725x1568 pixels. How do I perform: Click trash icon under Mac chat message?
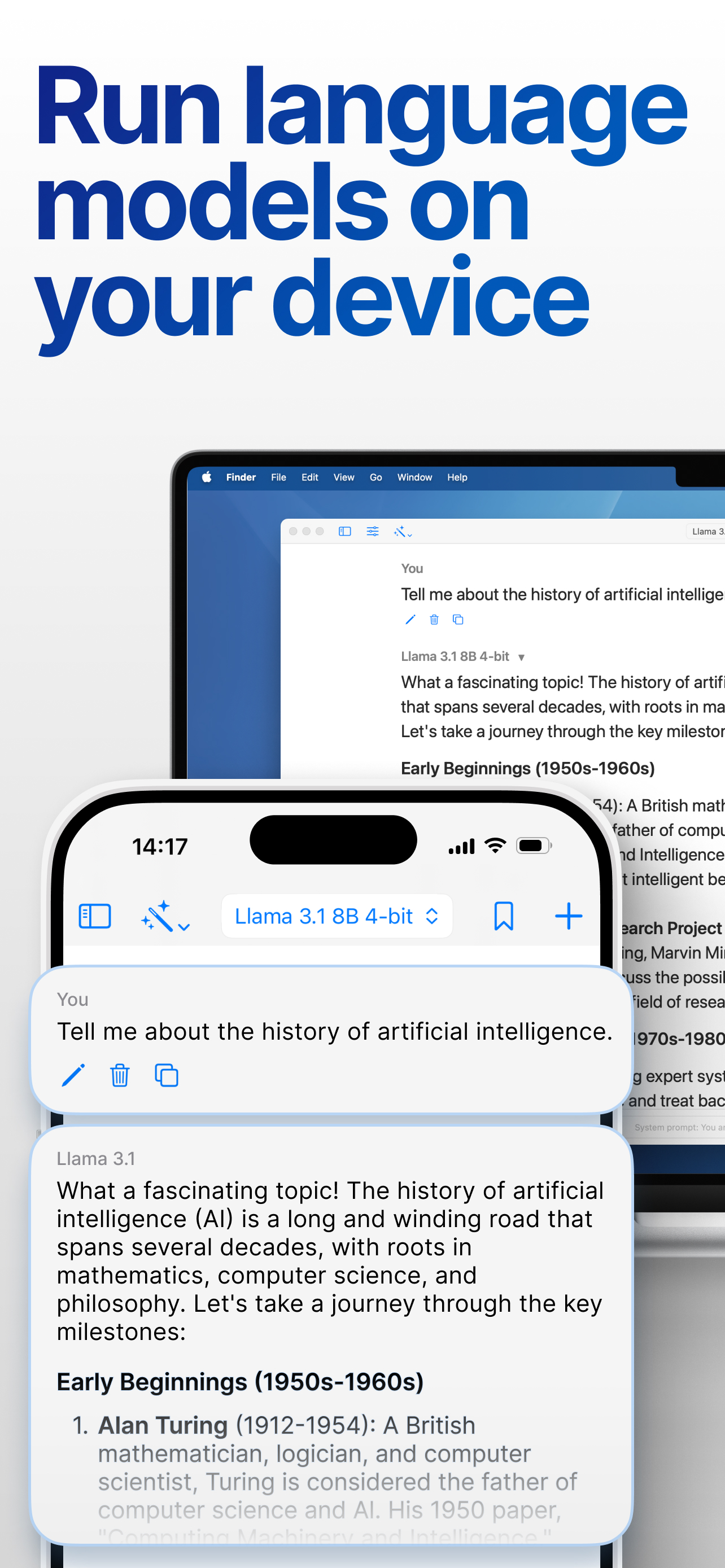(x=434, y=620)
